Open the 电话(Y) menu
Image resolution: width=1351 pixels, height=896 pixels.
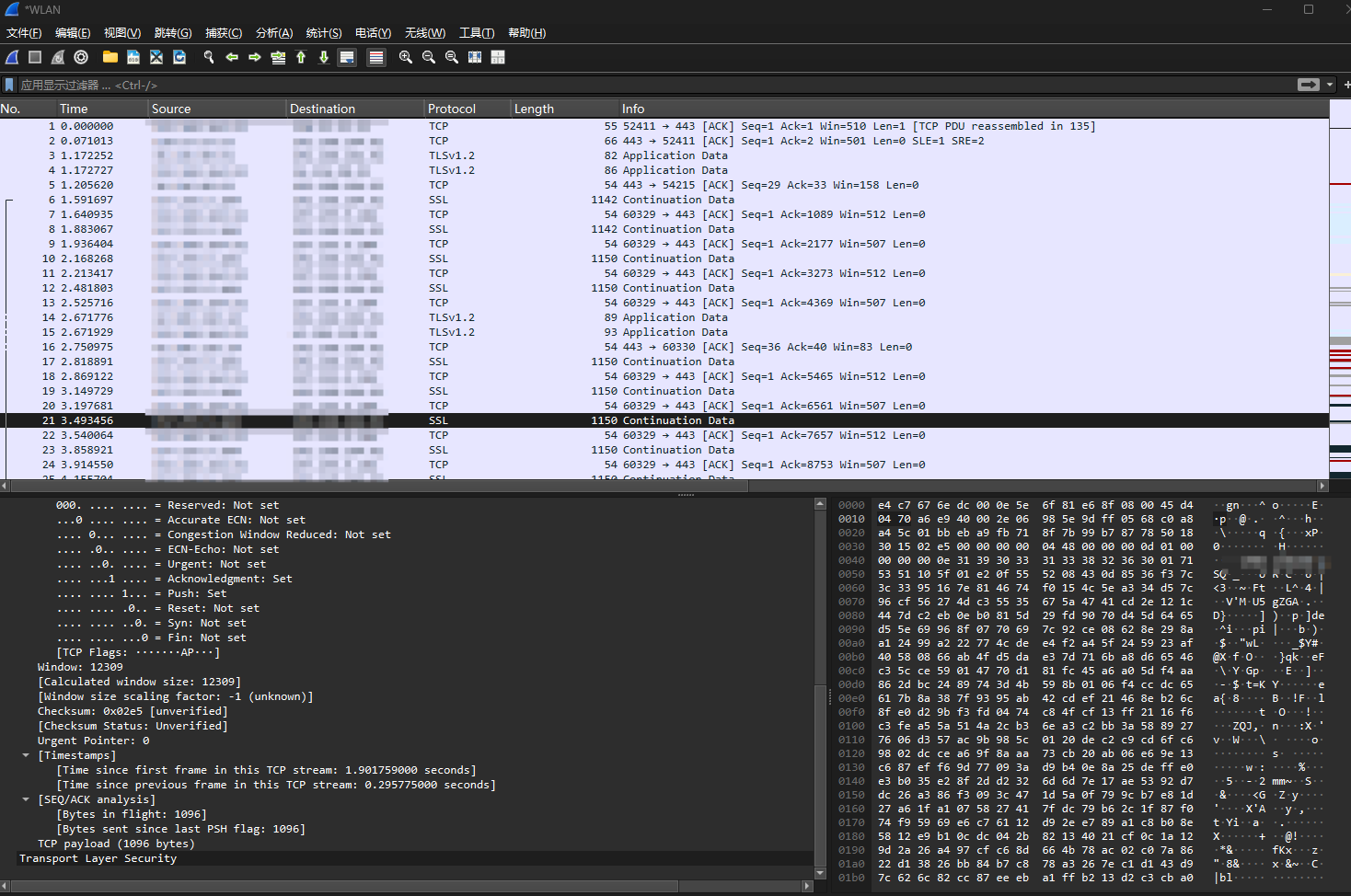tap(373, 33)
